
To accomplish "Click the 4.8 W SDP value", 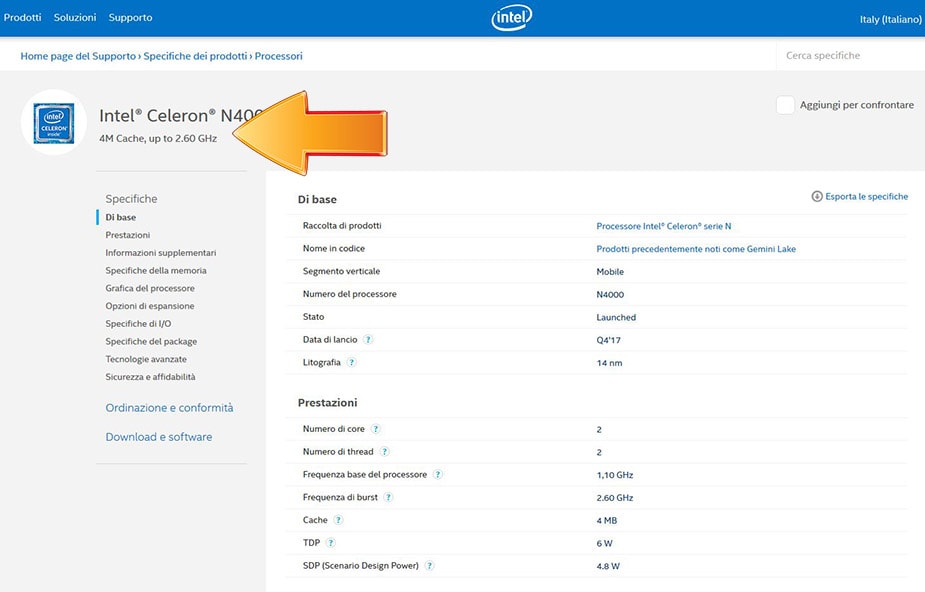I will pos(608,566).
